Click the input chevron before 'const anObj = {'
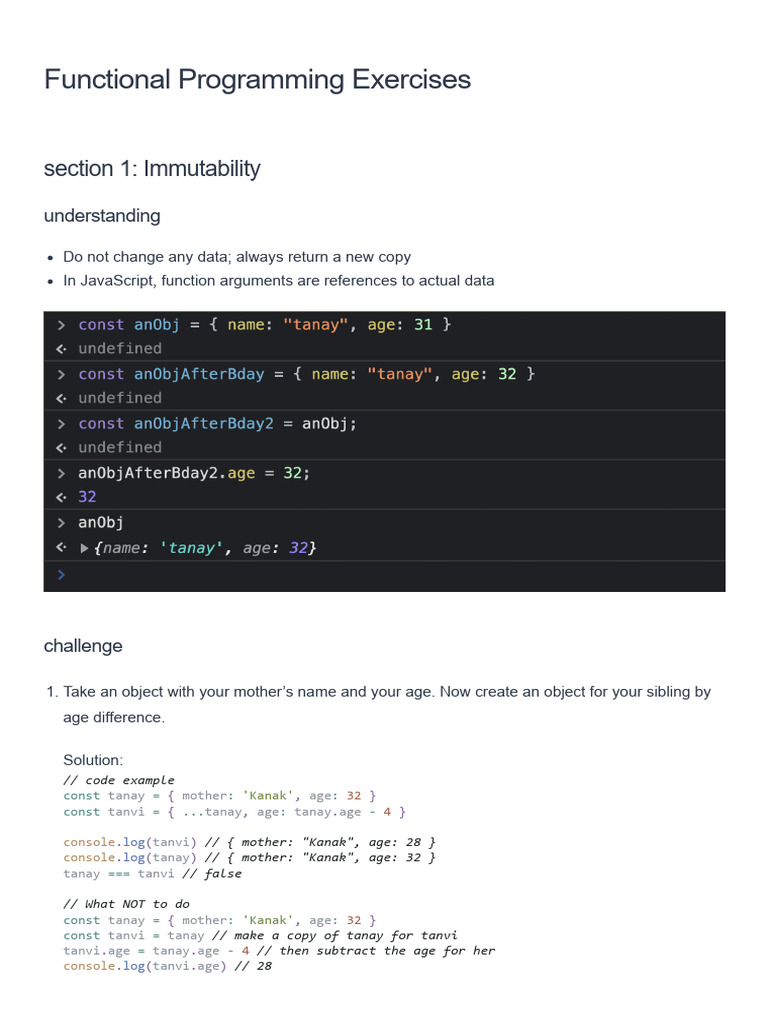This screenshot has height=1024, width=768. [x=61, y=324]
